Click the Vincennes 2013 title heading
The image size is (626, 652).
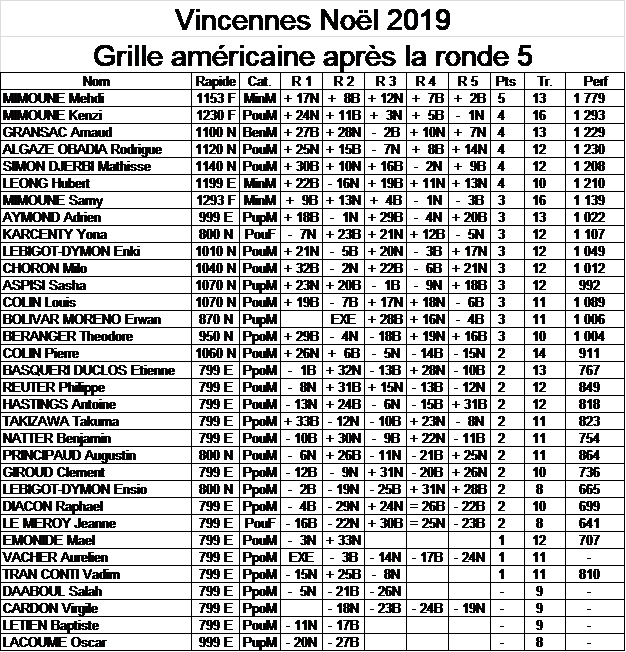[x=312, y=18]
